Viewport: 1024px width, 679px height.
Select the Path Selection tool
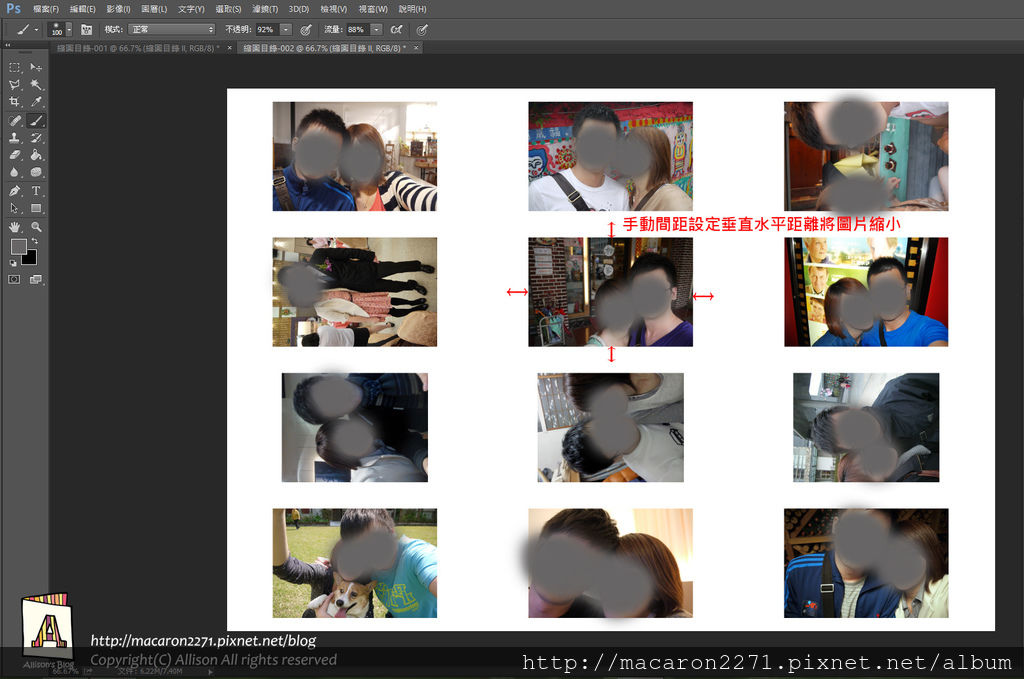(14, 208)
